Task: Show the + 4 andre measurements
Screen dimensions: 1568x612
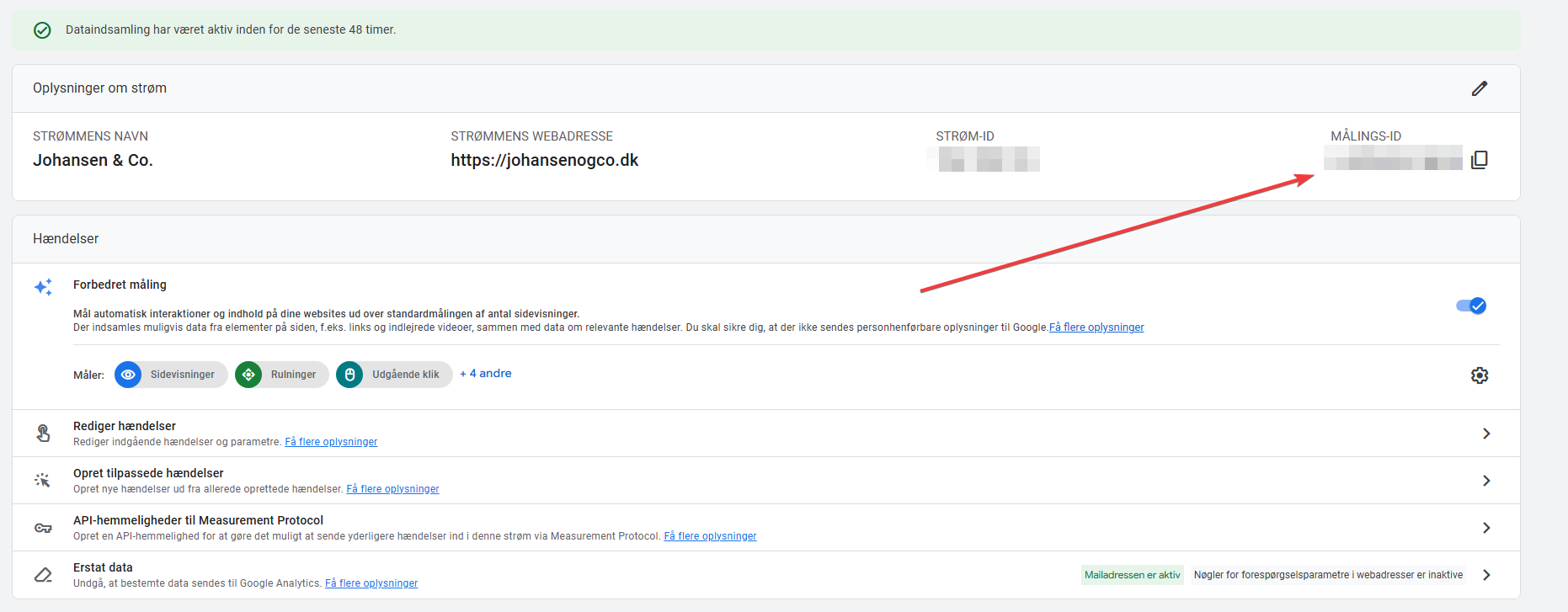Action: pyautogui.click(x=486, y=374)
